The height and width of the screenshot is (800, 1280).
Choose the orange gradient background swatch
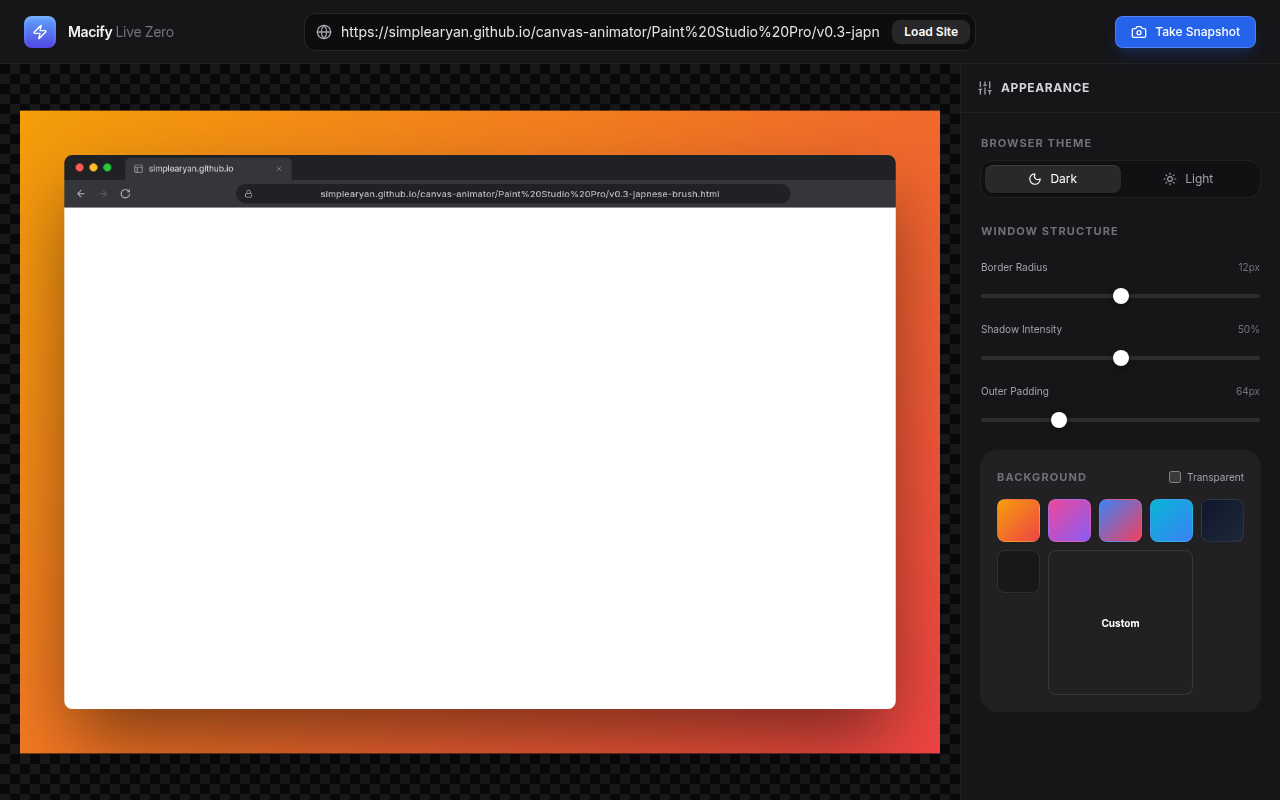1018,520
